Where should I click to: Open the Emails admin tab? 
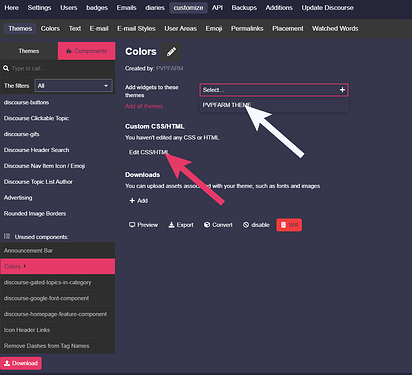[x=126, y=8]
